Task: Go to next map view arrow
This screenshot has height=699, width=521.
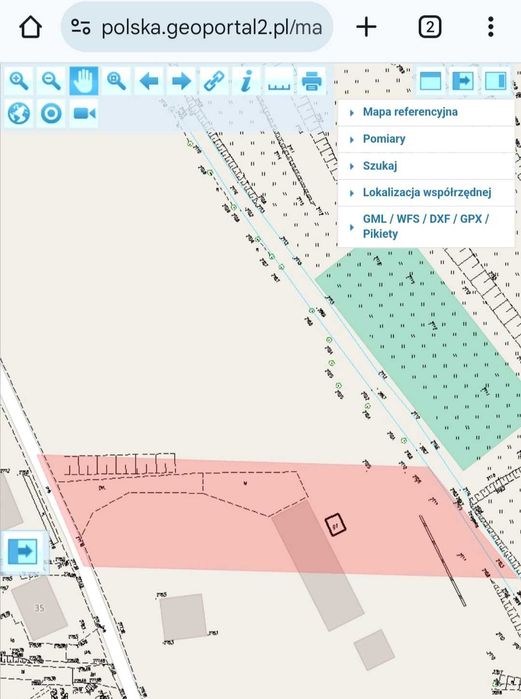Action: (181, 81)
